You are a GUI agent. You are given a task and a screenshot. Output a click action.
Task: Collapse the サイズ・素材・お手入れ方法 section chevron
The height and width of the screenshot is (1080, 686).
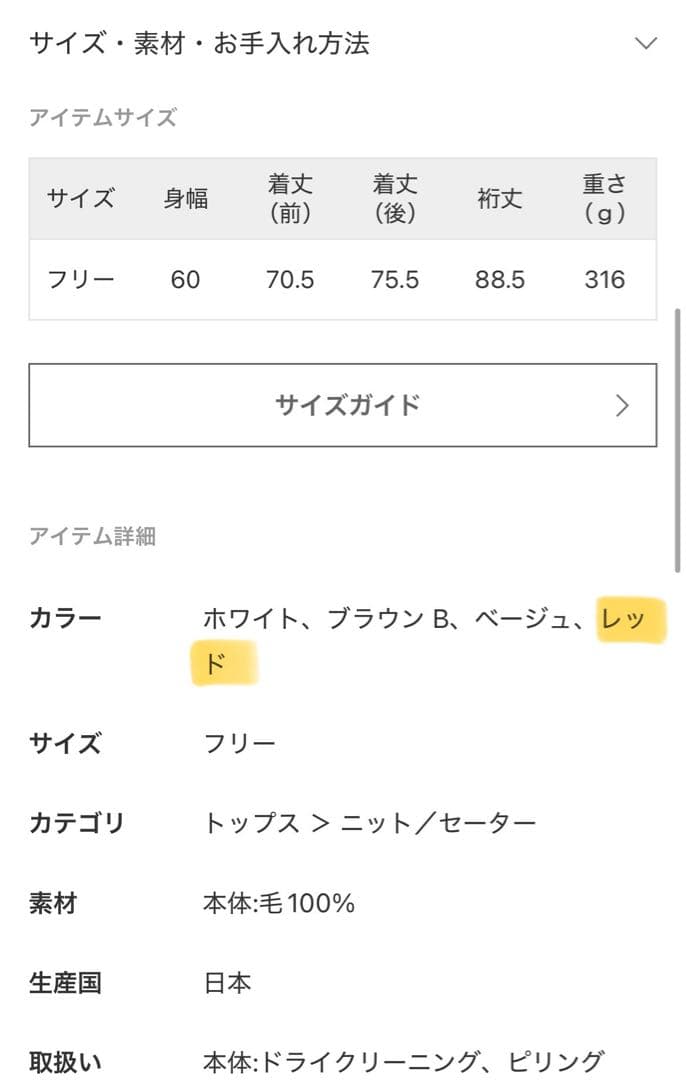(645, 44)
